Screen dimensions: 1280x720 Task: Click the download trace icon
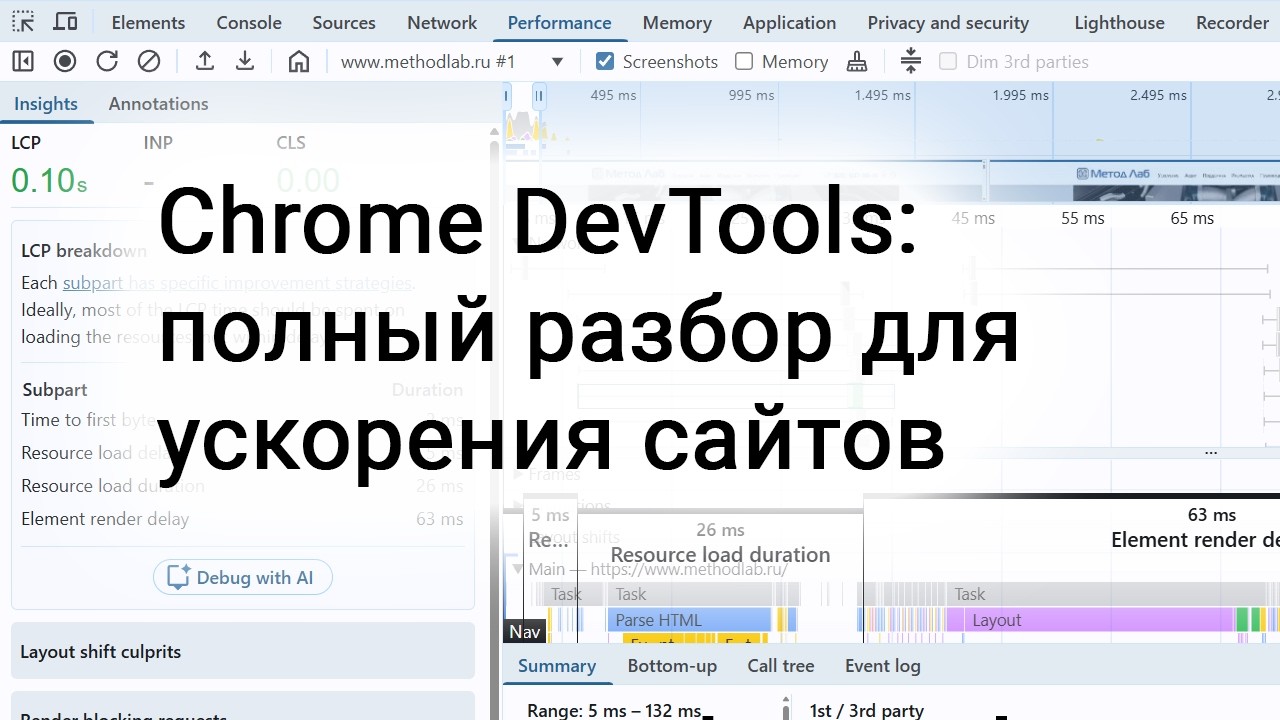pos(245,61)
